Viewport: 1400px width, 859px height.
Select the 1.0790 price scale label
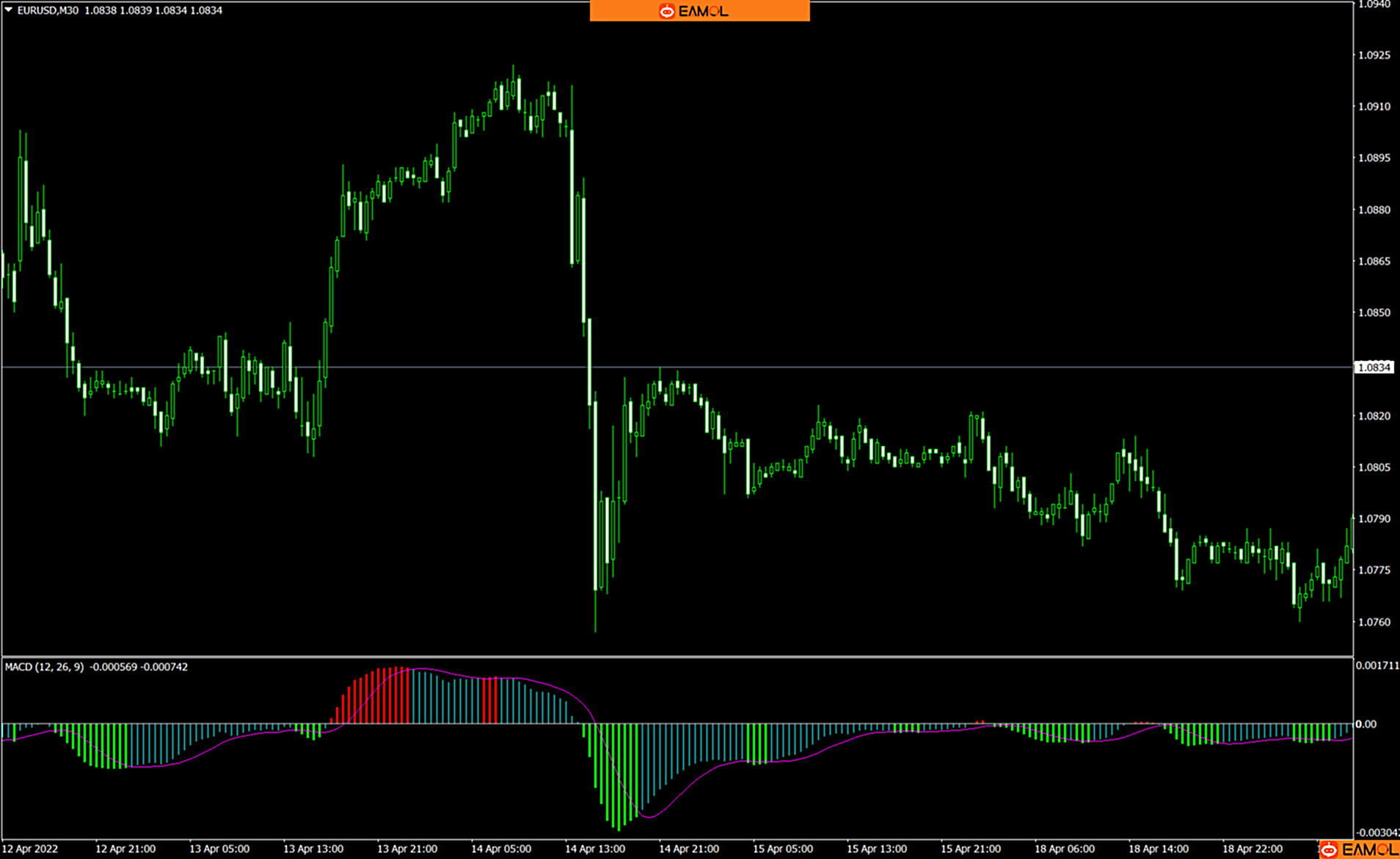pyautogui.click(x=1374, y=519)
